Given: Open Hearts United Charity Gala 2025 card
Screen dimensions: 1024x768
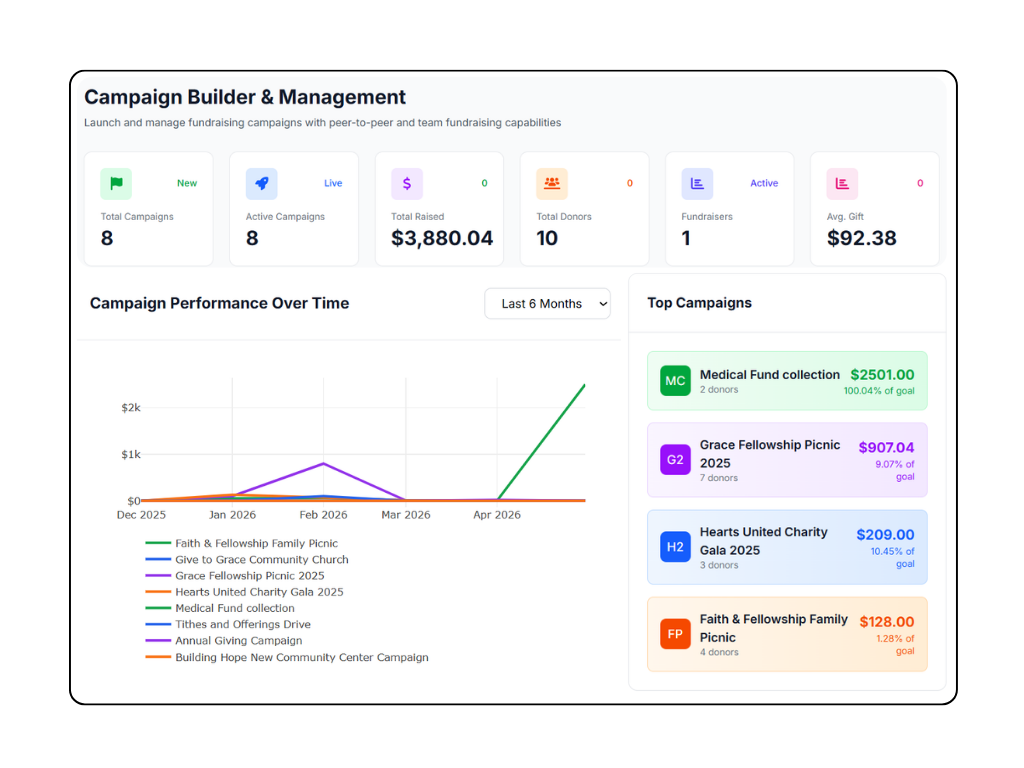Looking at the screenshot, I should 787,547.
